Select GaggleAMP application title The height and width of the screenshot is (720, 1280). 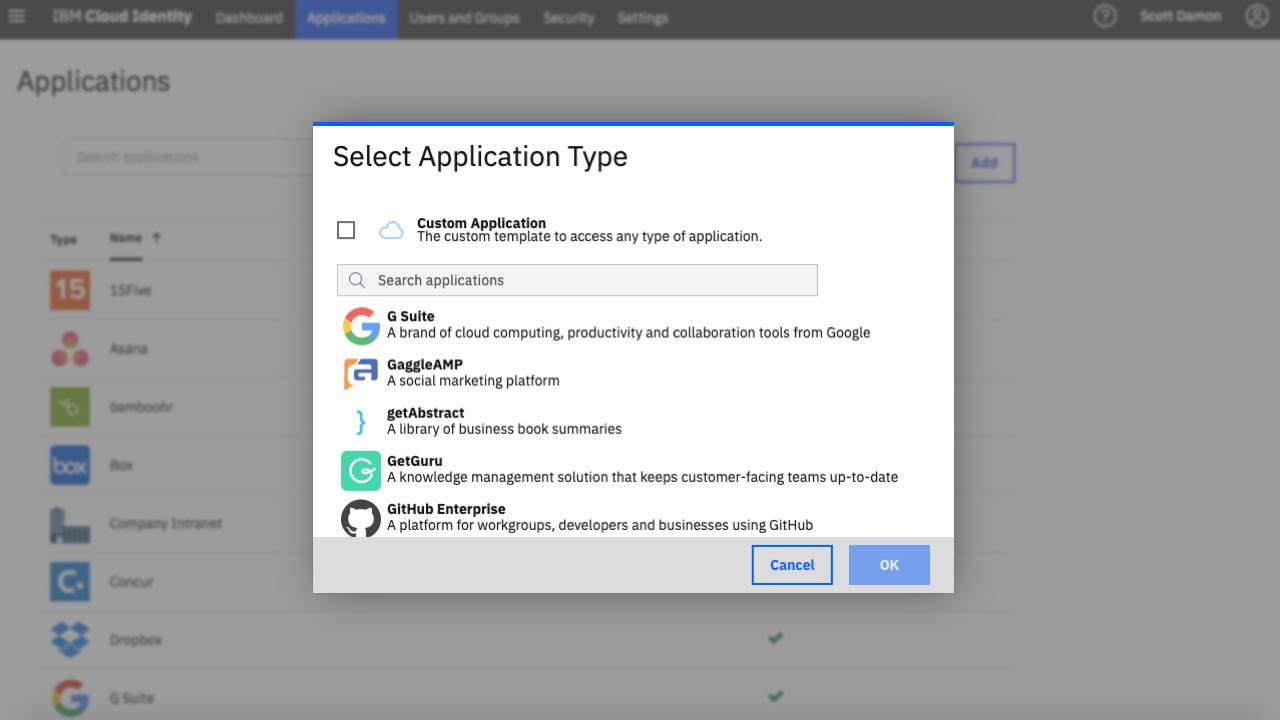(425, 365)
